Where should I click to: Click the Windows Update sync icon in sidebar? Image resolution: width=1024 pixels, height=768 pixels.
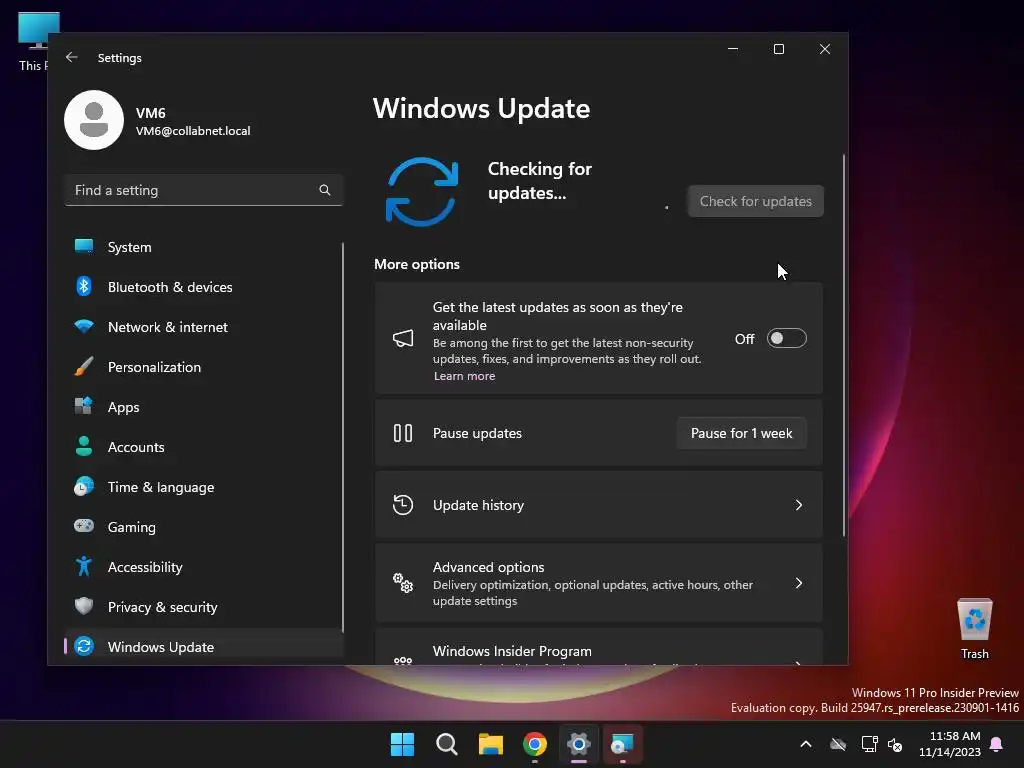(x=84, y=646)
